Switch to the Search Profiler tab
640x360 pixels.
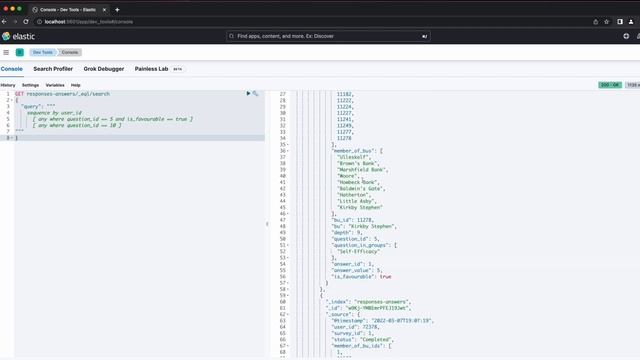pyautogui.click(x=53, y=69)
